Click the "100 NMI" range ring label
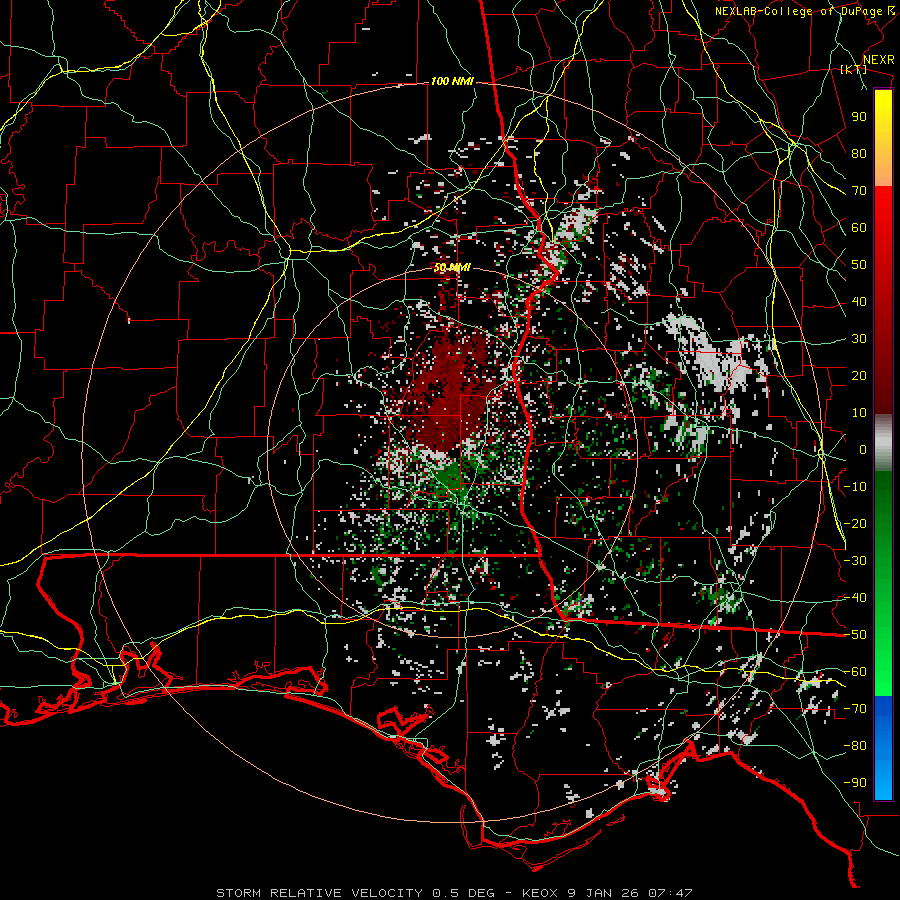 coord(452,82)
